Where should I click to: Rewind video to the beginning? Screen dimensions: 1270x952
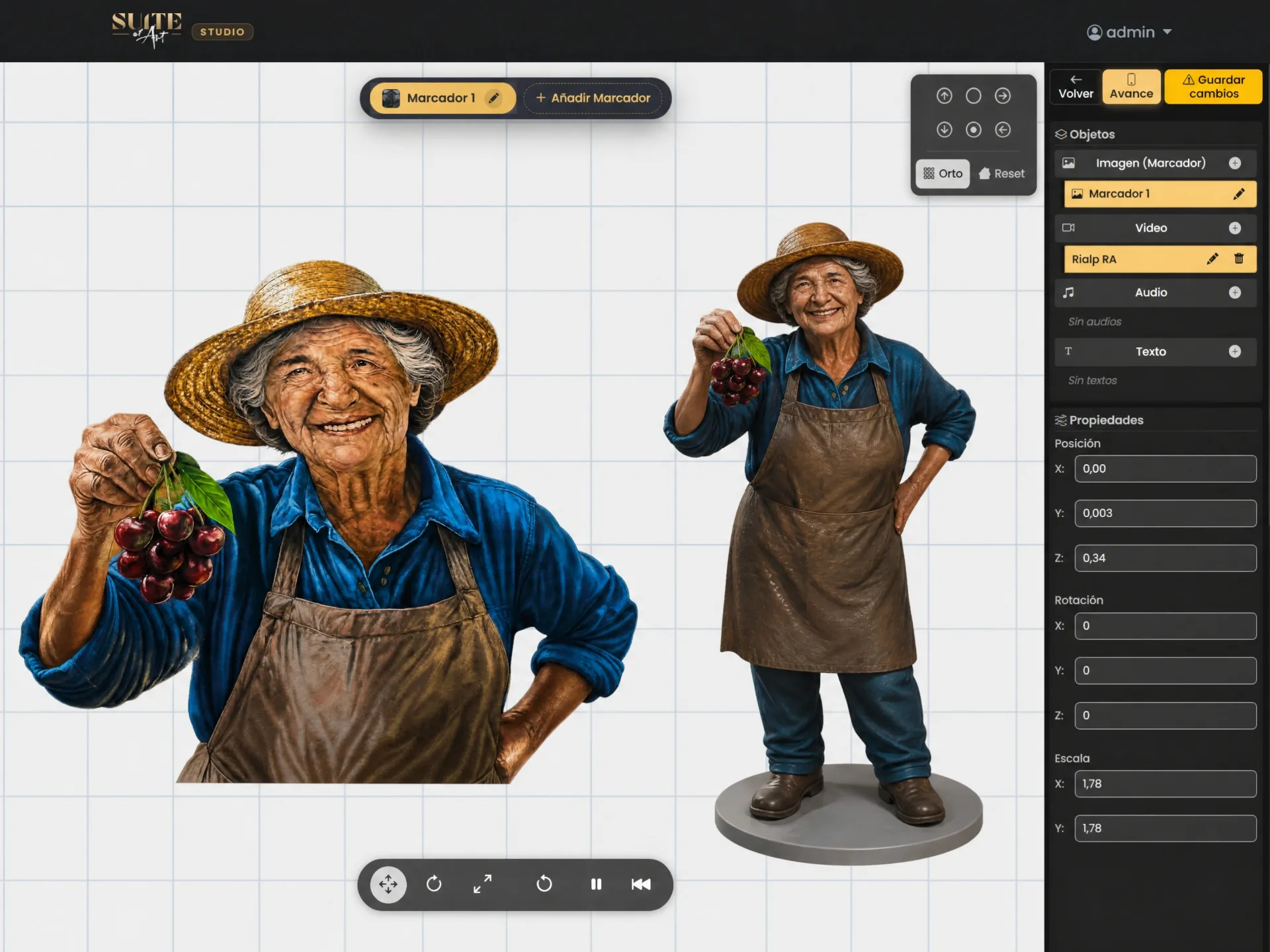click(641, 884)
